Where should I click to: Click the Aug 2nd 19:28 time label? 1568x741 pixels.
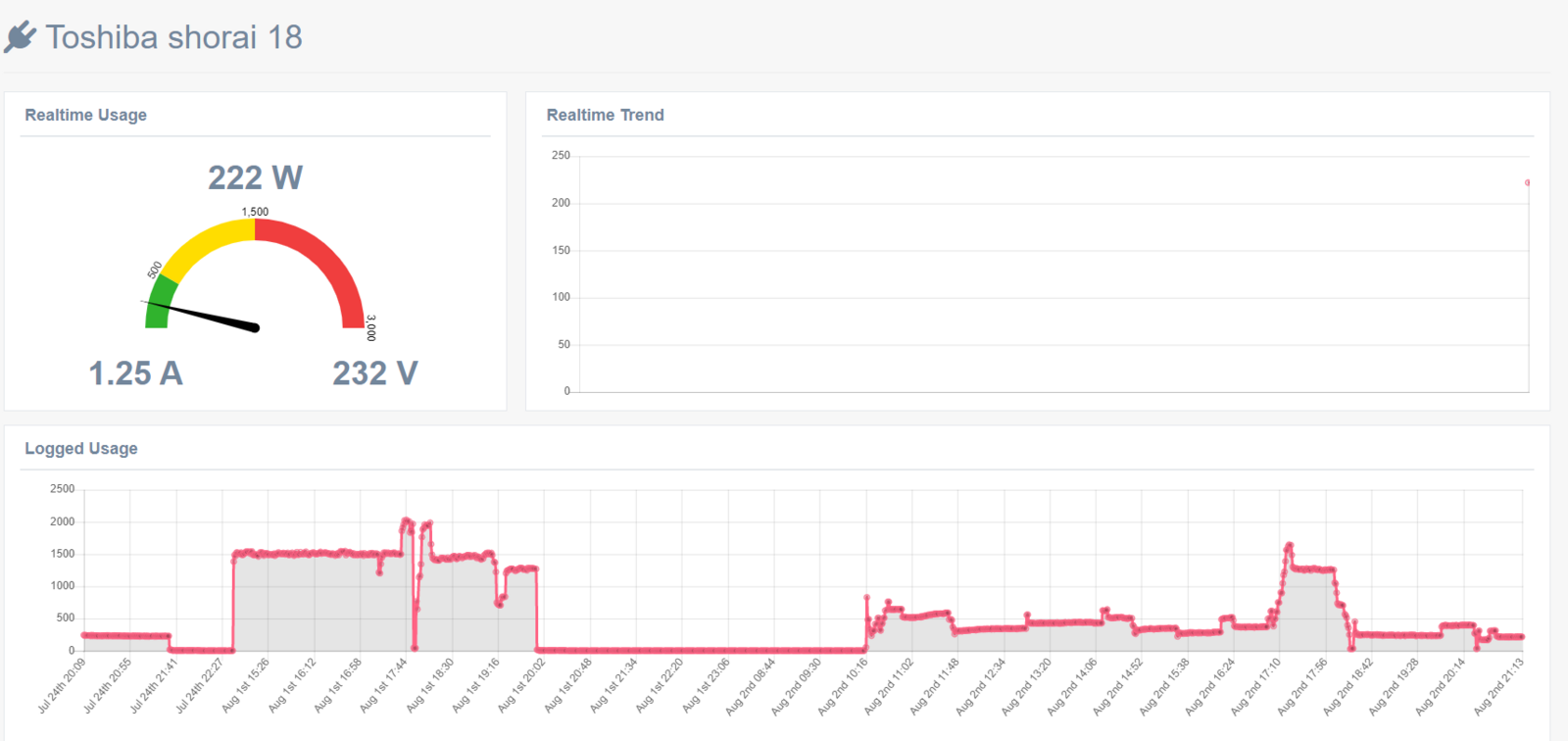(x=1396, y=686)
